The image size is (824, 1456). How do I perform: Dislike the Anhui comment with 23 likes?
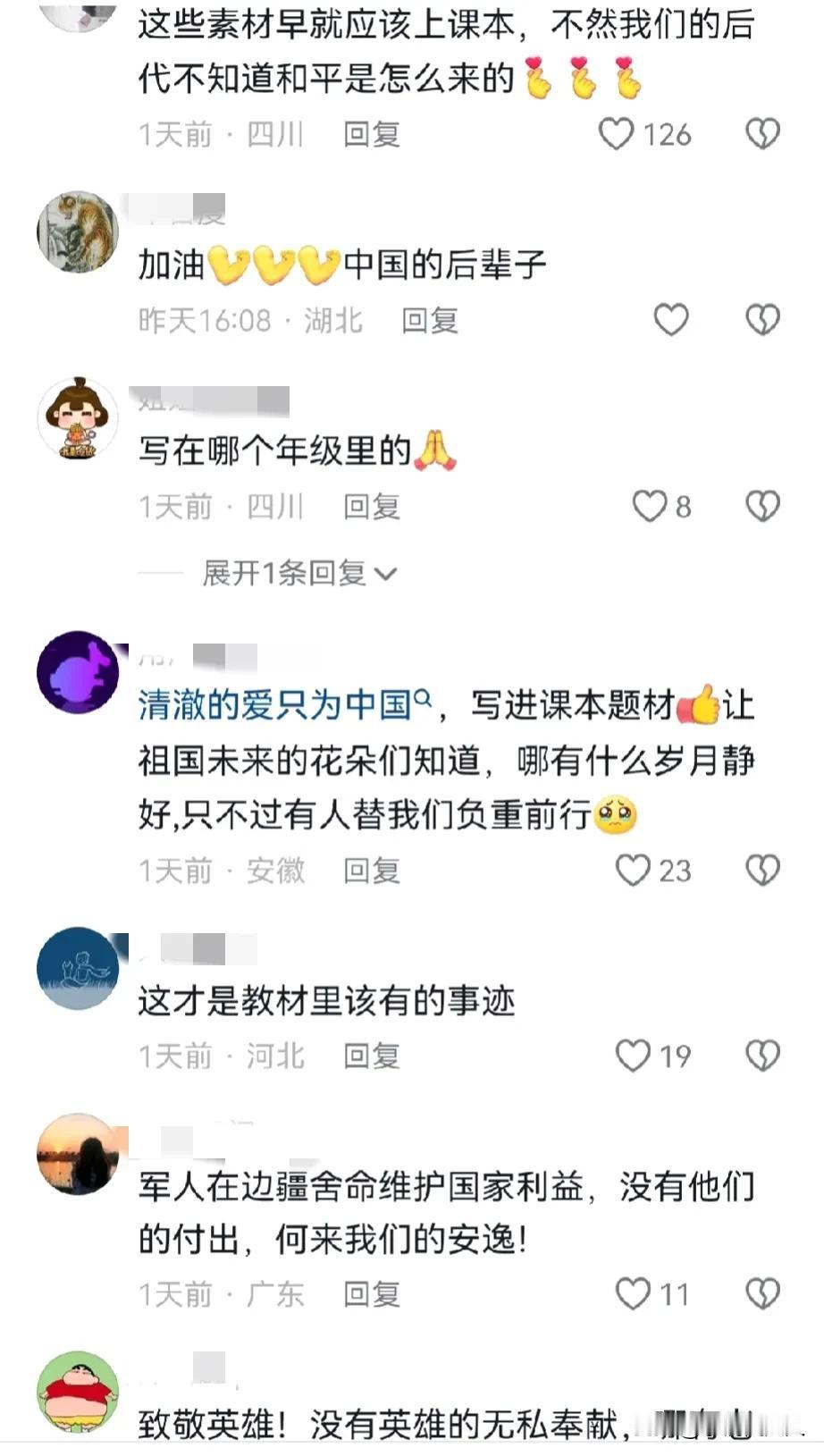click(762, 870)
